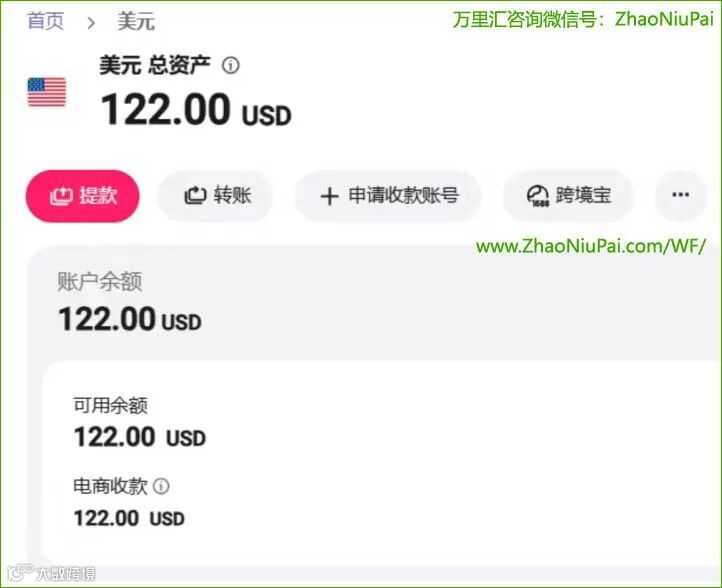Open the www.ZhaoNiuPai.com/WF/ link
Viewport: 722px width, 588px height.
[x=591, y=247]
